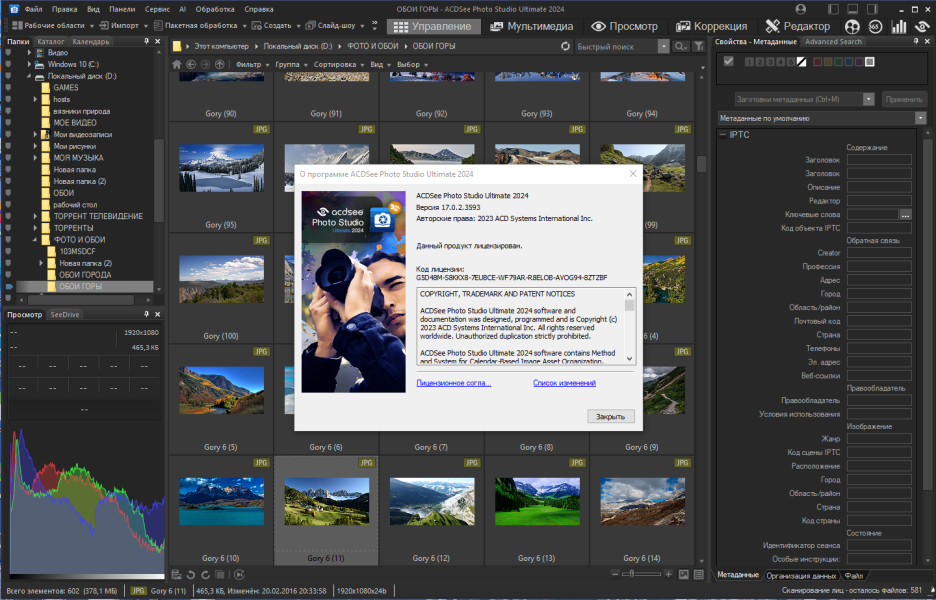The image size is (936, 600).
Task: Open Группа dropdown
Action: [x=290, y=64]
